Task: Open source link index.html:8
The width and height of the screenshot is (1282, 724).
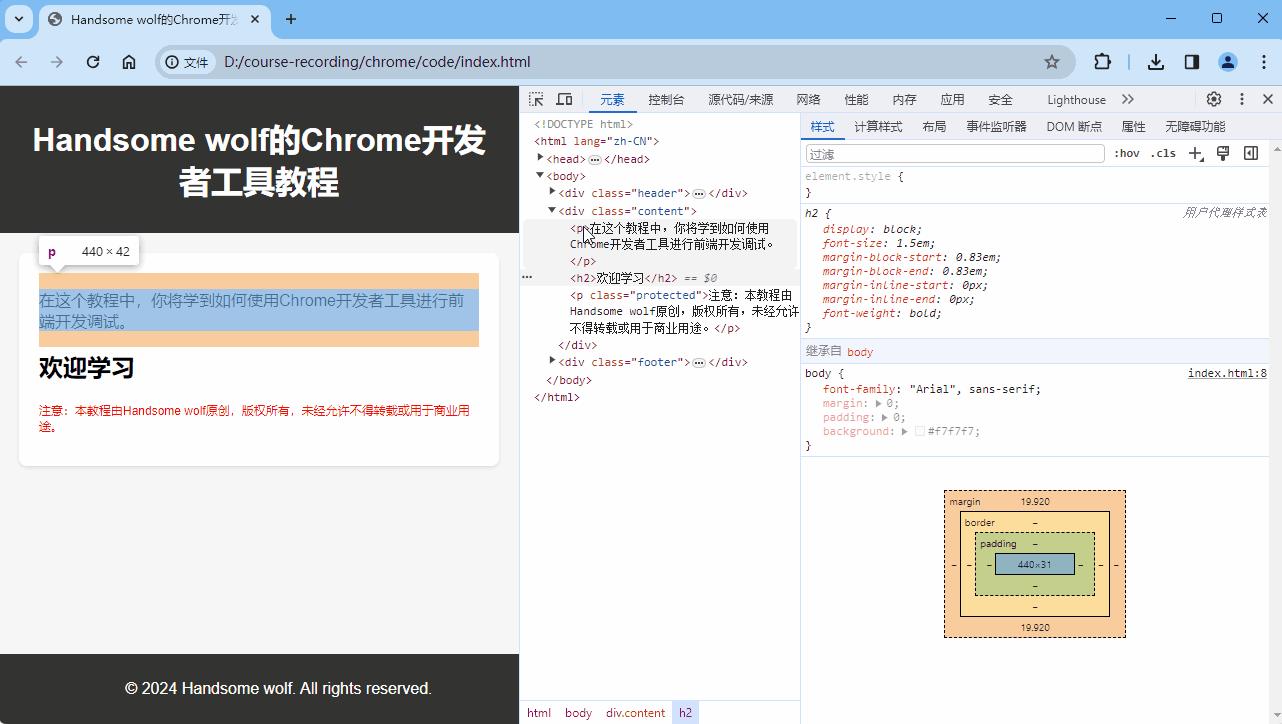Action: [x=1227, y=372]
